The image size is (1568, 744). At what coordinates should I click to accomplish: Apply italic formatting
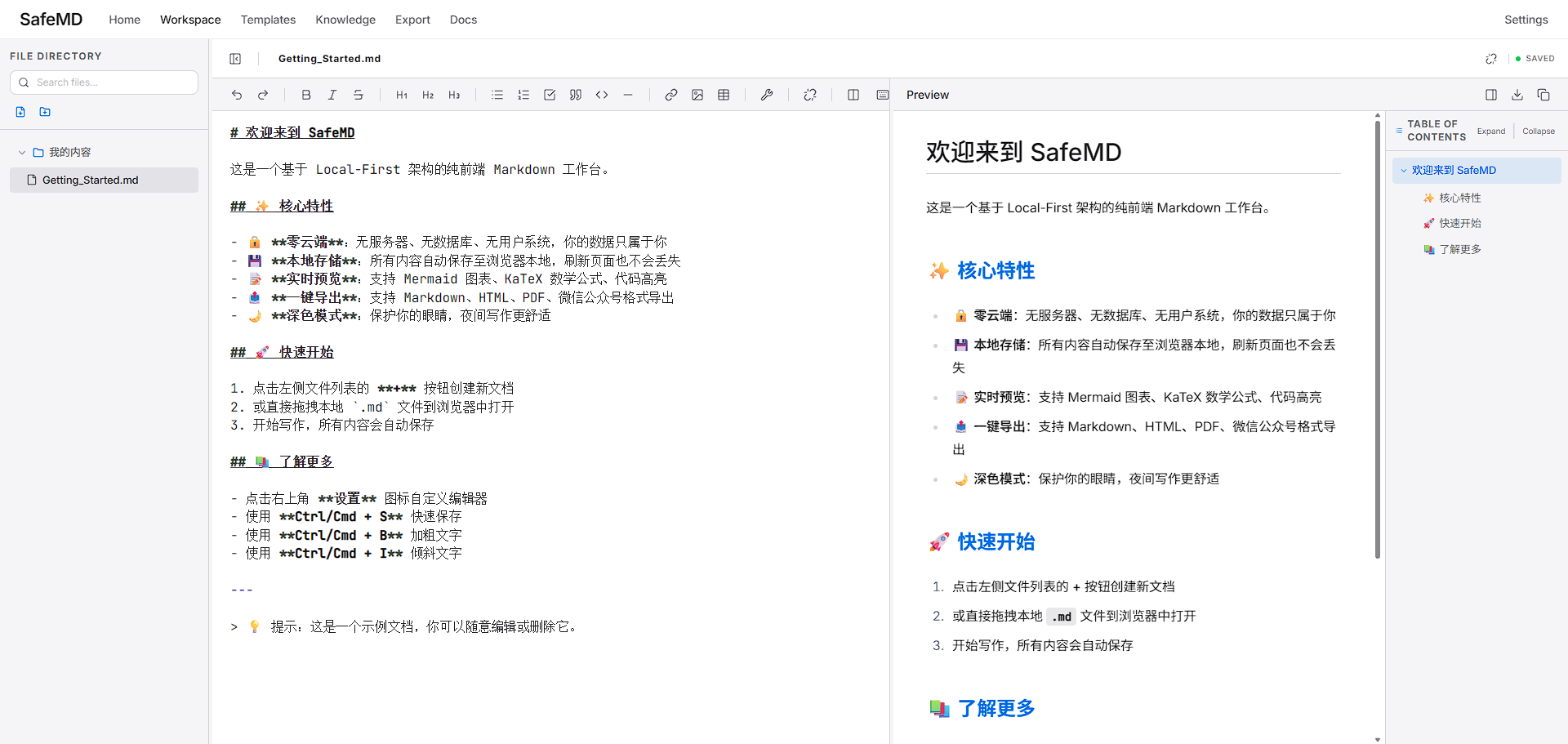332,95
